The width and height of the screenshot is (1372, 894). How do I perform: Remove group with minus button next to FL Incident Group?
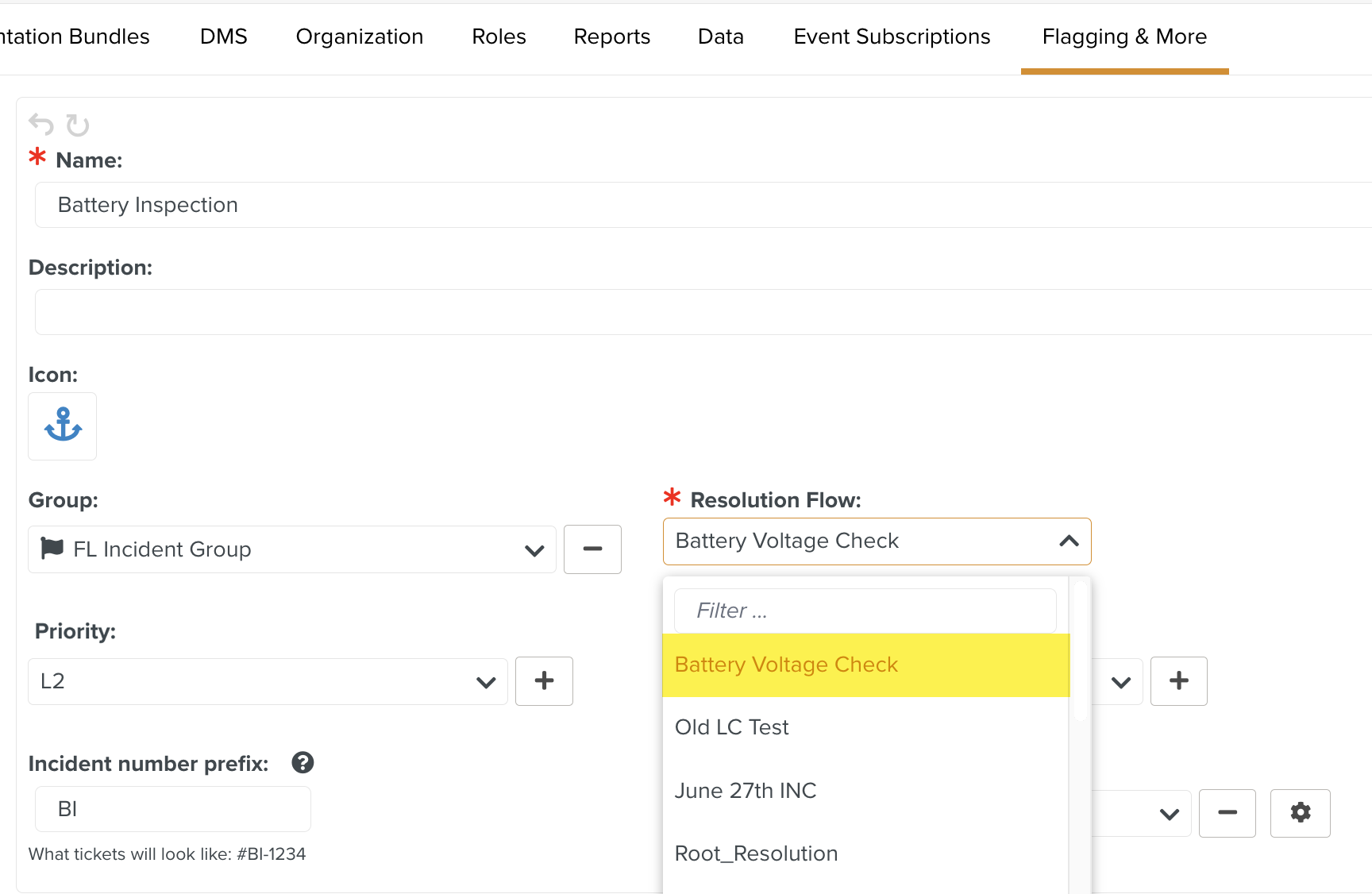592,549
